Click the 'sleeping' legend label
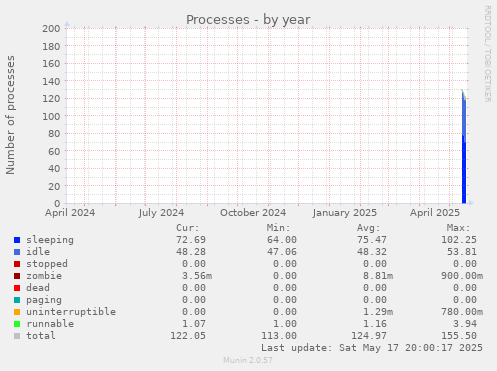This screenshot has width=497, height=371. 50,240
